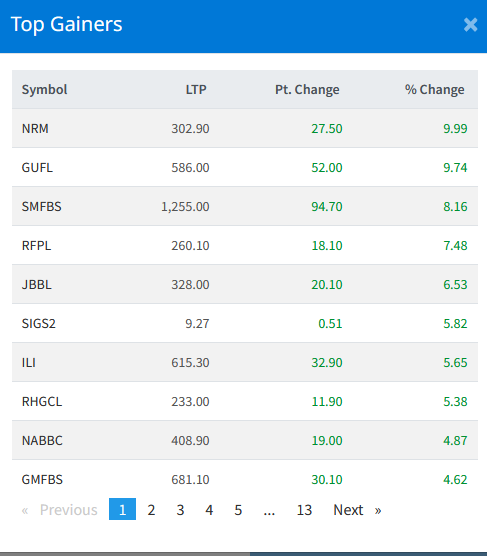Open page 4 in pagination
The height and width of the screenshot is (556, 487).
pyautogui.click(x=209, y=510)
